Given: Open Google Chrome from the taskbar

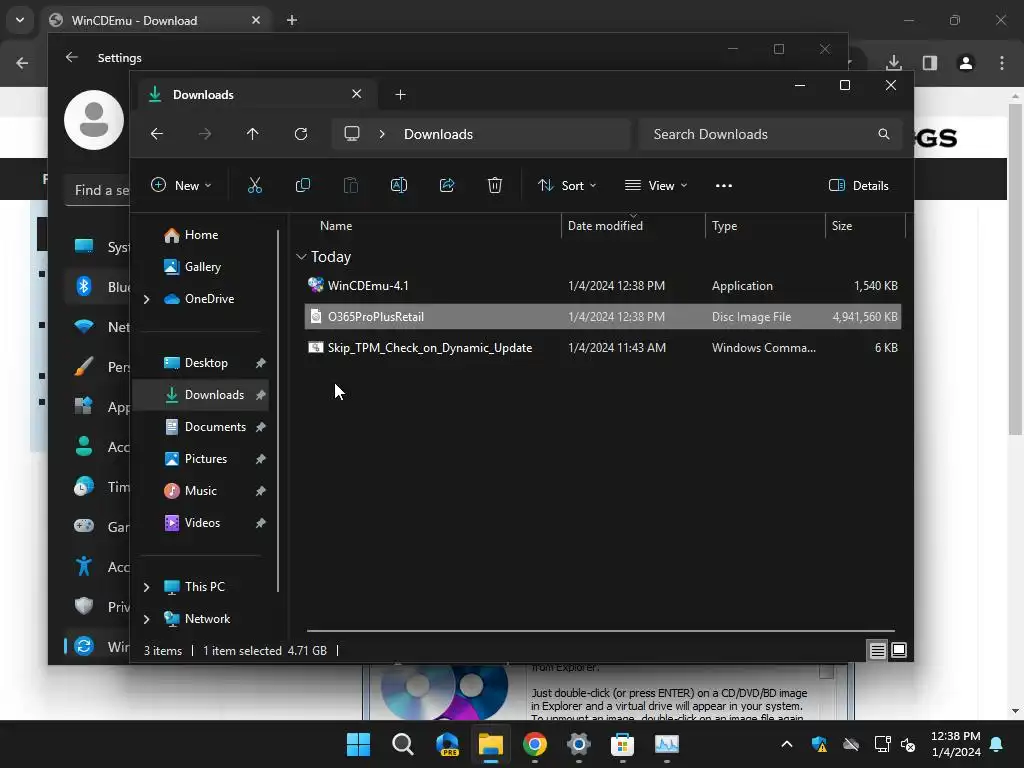Looking at the screenshot, I should (x=535, y=744).
